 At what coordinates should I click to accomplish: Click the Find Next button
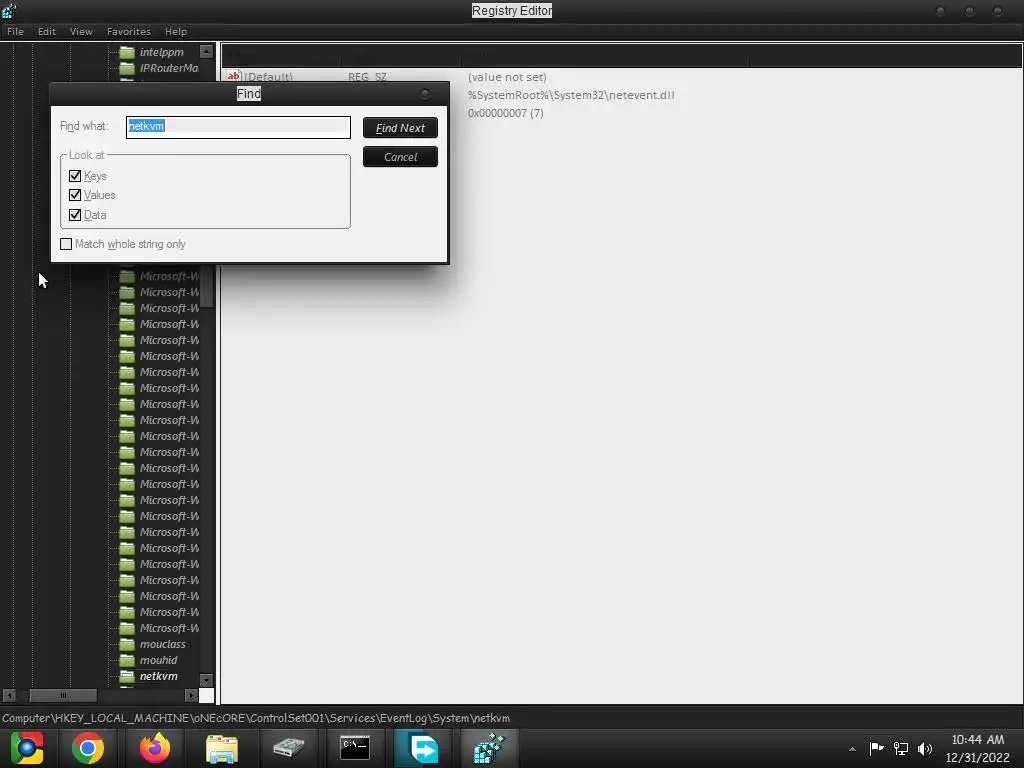tap(400, 128)
